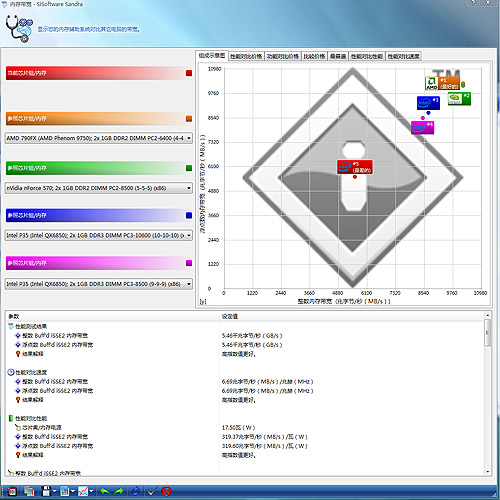Switch to the 性能对比性能 tab

coord(367,56)
